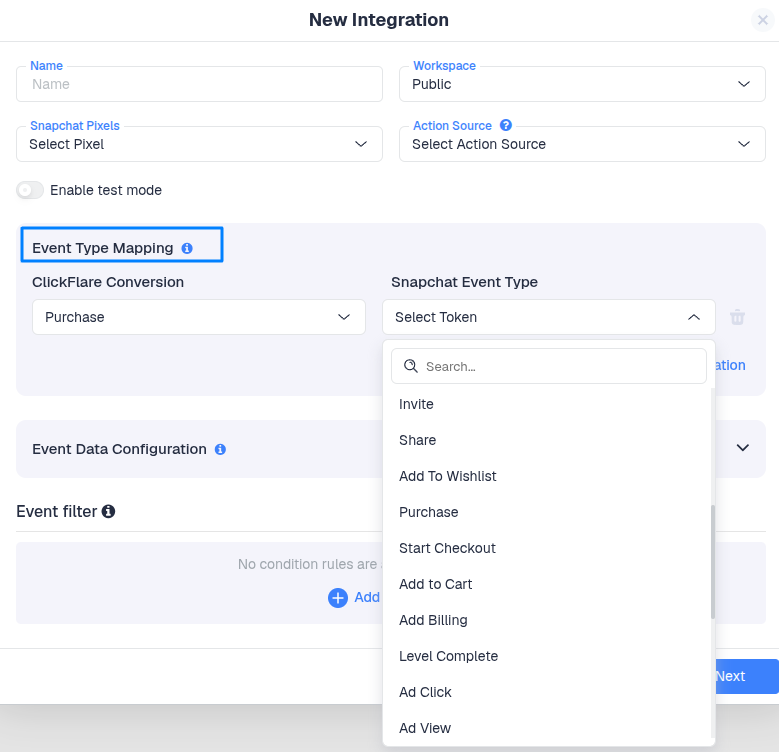Collapse the Select Token dropdown

point(548,317)
